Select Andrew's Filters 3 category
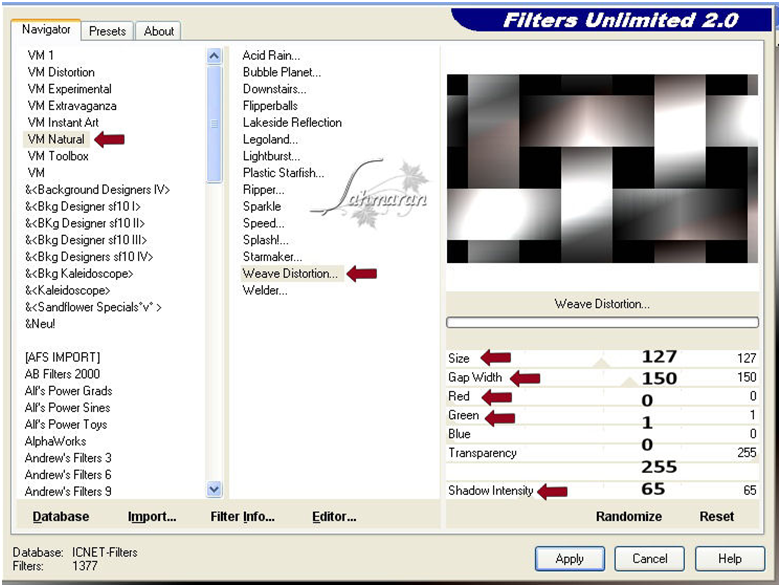 (68, 458)
